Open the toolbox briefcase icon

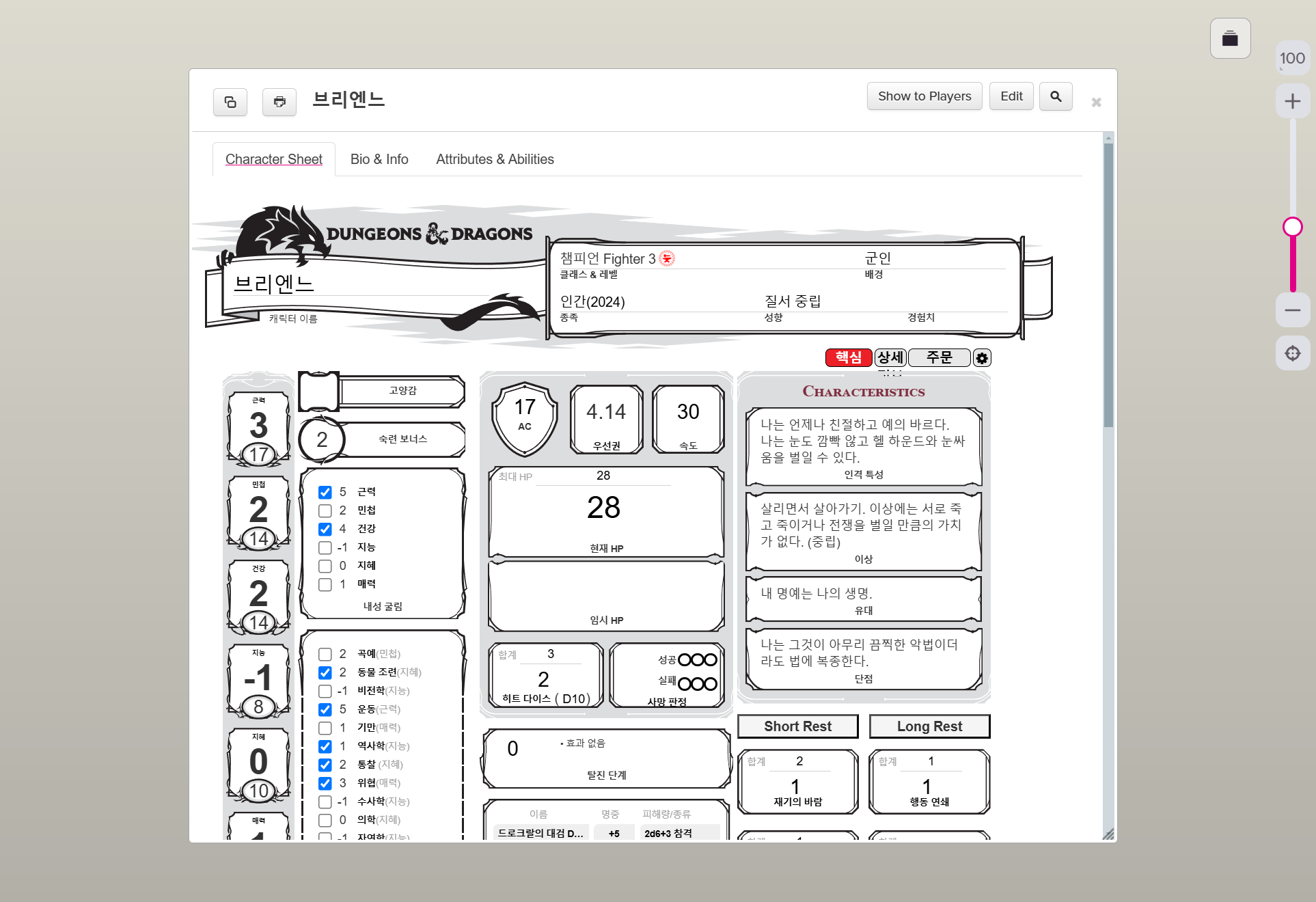[1230, 38]
